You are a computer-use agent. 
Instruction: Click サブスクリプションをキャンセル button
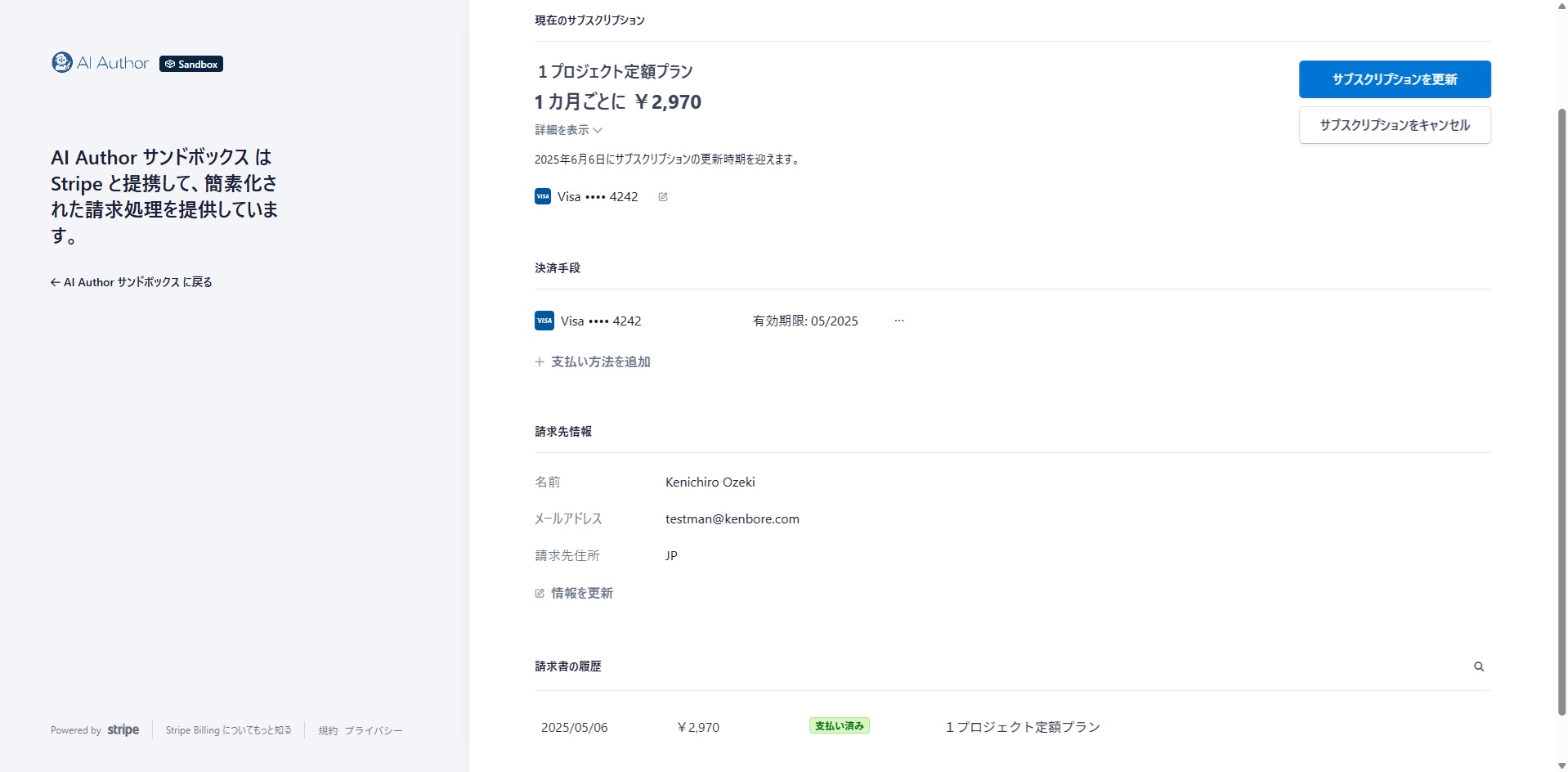point(1394,125)
